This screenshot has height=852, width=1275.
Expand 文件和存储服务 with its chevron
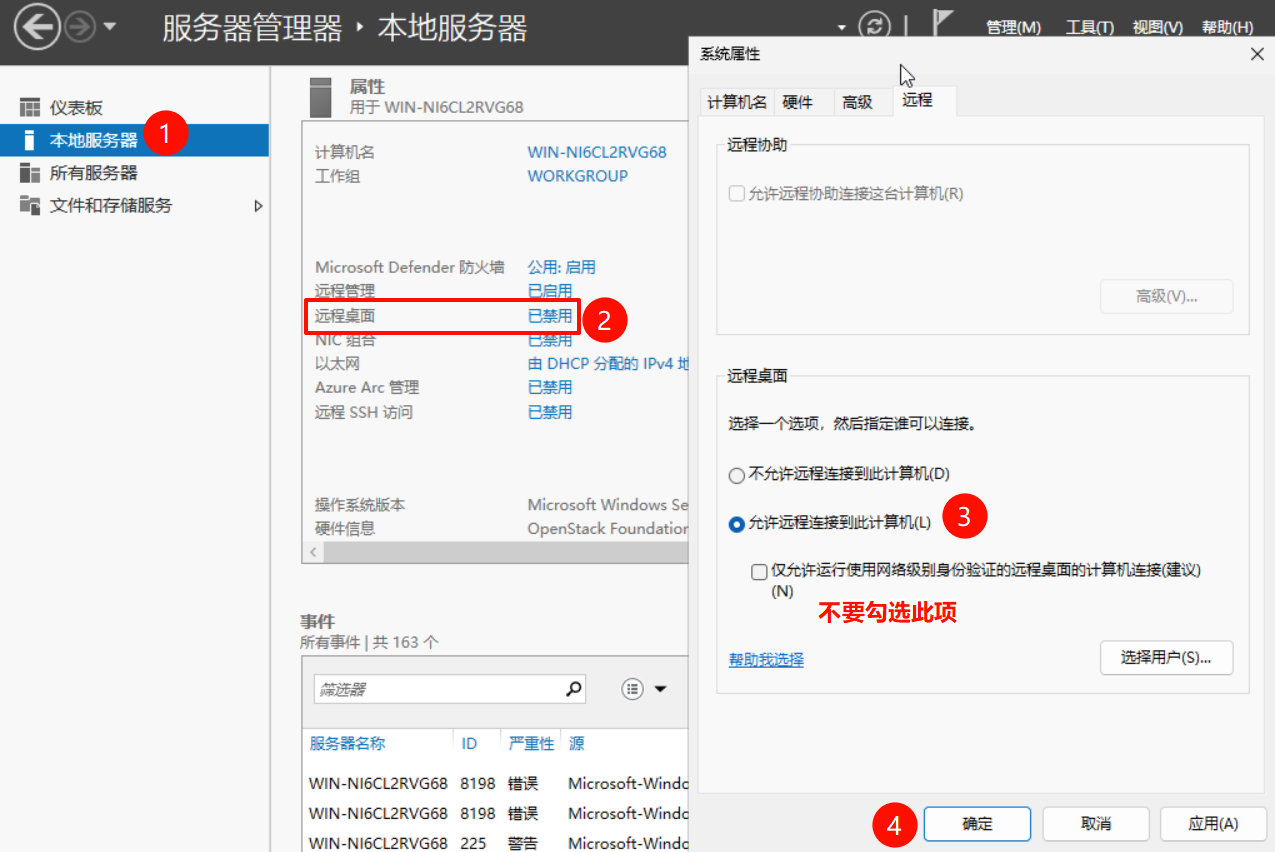click(258, 205)
